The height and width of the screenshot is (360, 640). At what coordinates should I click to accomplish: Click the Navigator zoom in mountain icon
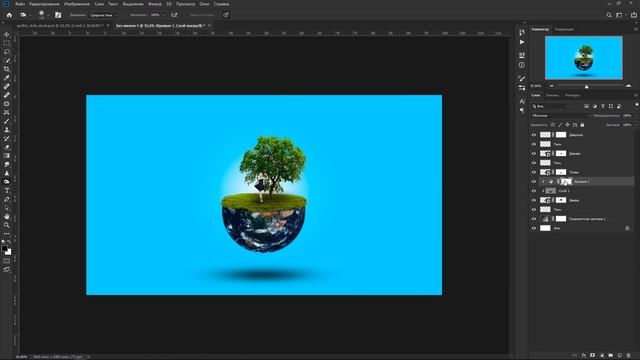click(x=629, y=86)
